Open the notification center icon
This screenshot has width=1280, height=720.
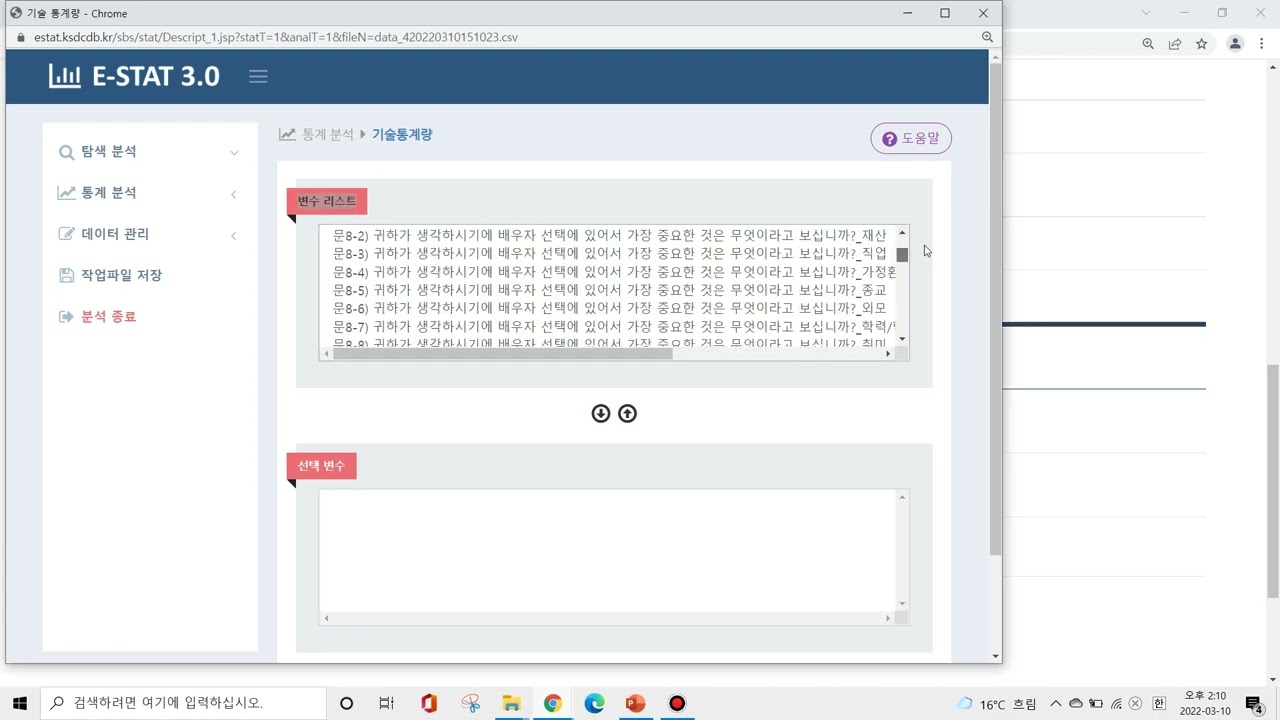pos(1254,704)
